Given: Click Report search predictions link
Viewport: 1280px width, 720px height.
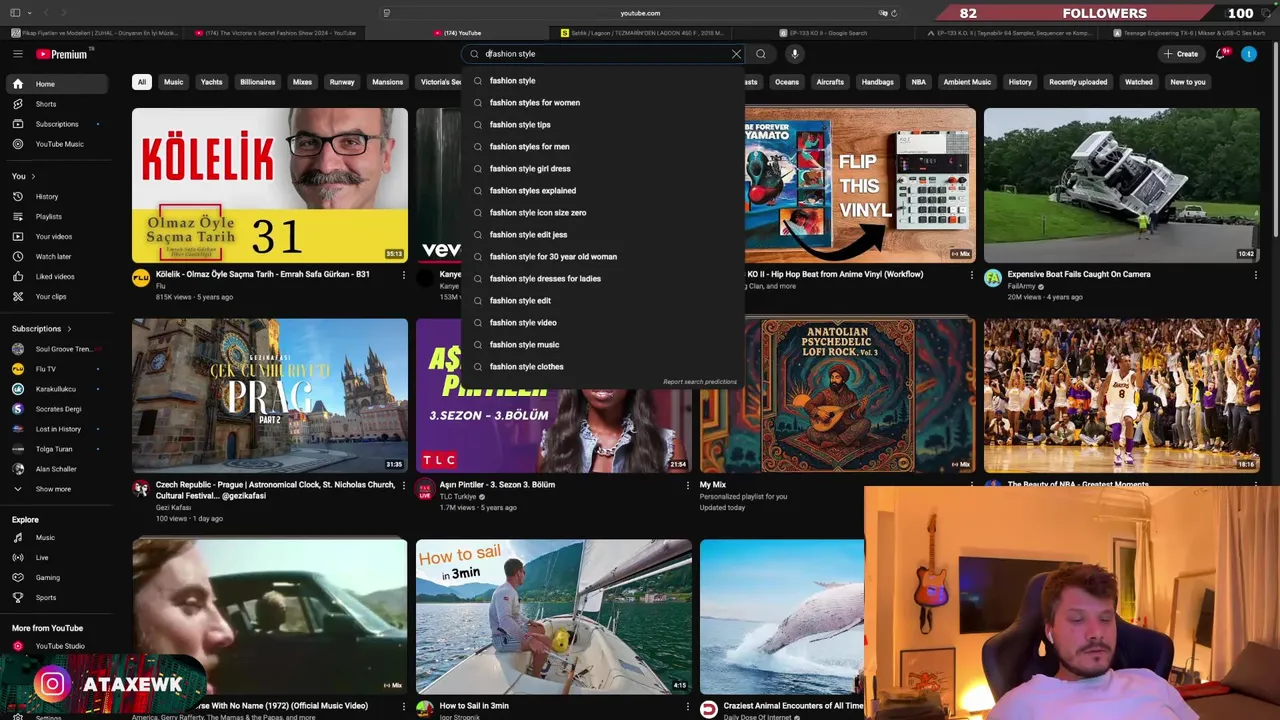Looking at the screenshot, I should [x=700, y=382].
